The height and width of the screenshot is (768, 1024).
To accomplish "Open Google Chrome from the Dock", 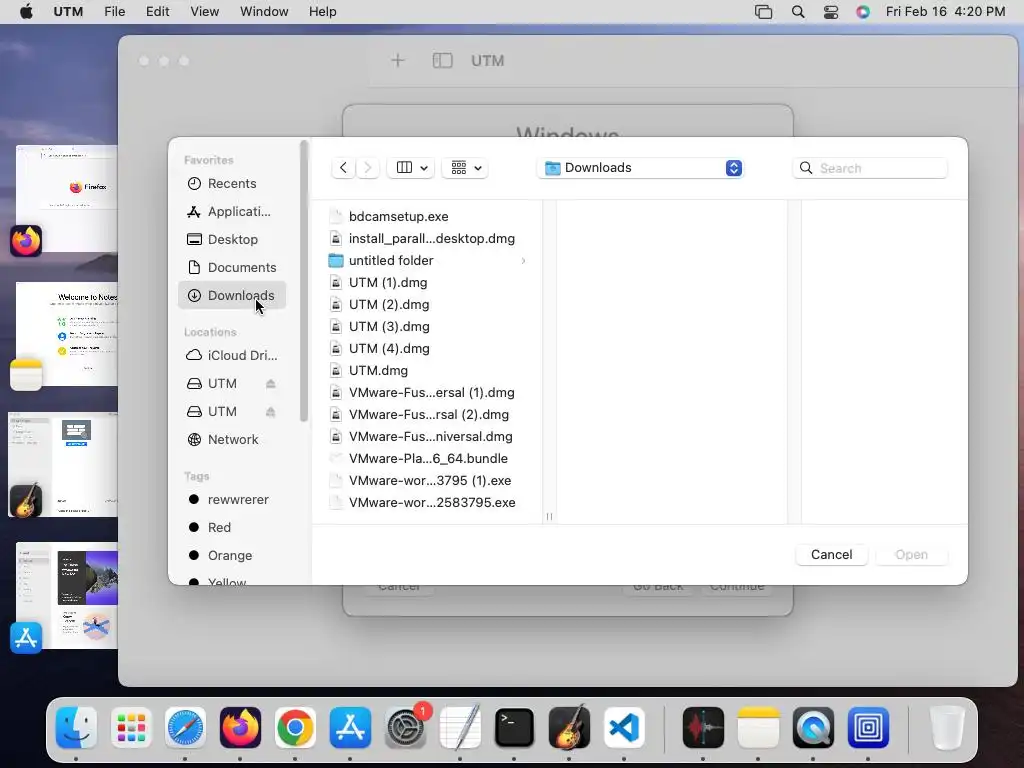I will 295,728.
